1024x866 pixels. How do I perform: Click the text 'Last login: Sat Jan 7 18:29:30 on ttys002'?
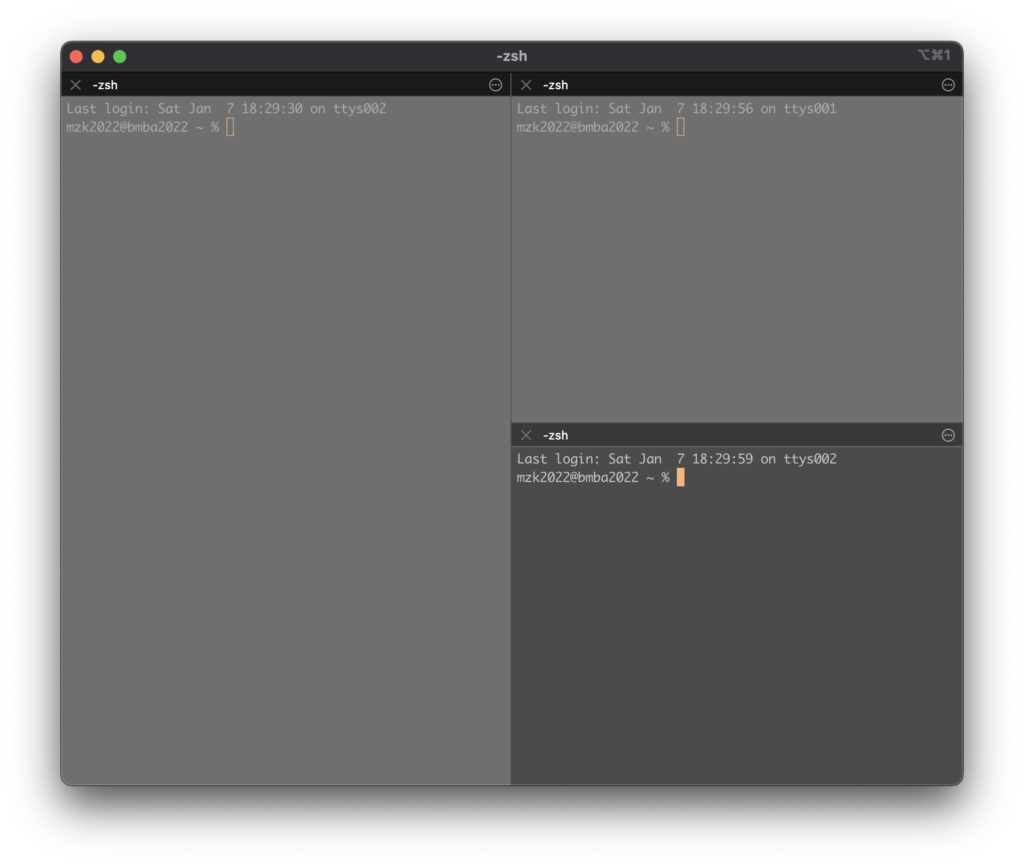(226, 108)
